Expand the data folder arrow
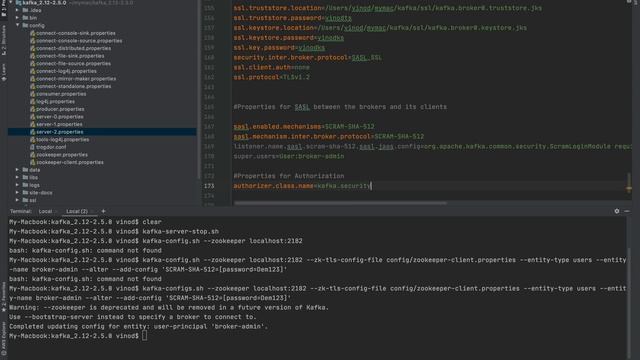Screen dimensions: 640x360 [x=17, y=170]
